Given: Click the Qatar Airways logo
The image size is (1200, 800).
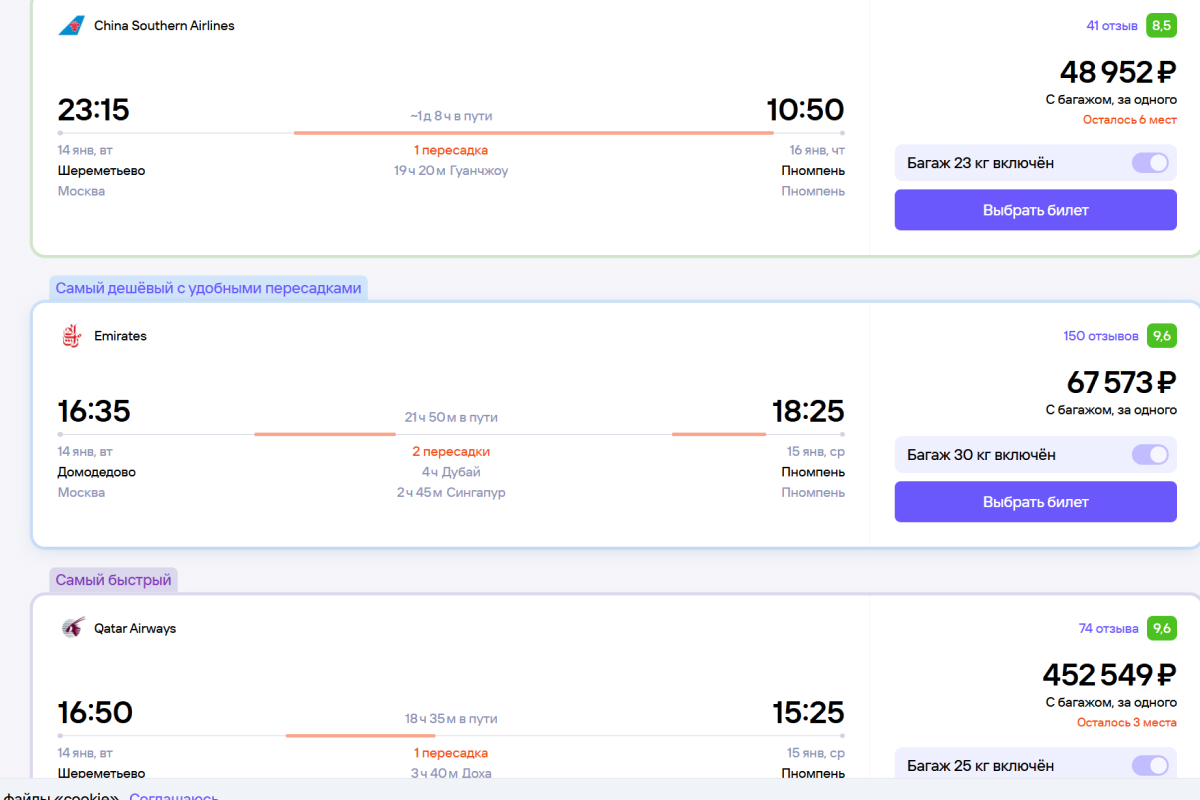Looking at the screenshot, I should (x=71, y=629).
